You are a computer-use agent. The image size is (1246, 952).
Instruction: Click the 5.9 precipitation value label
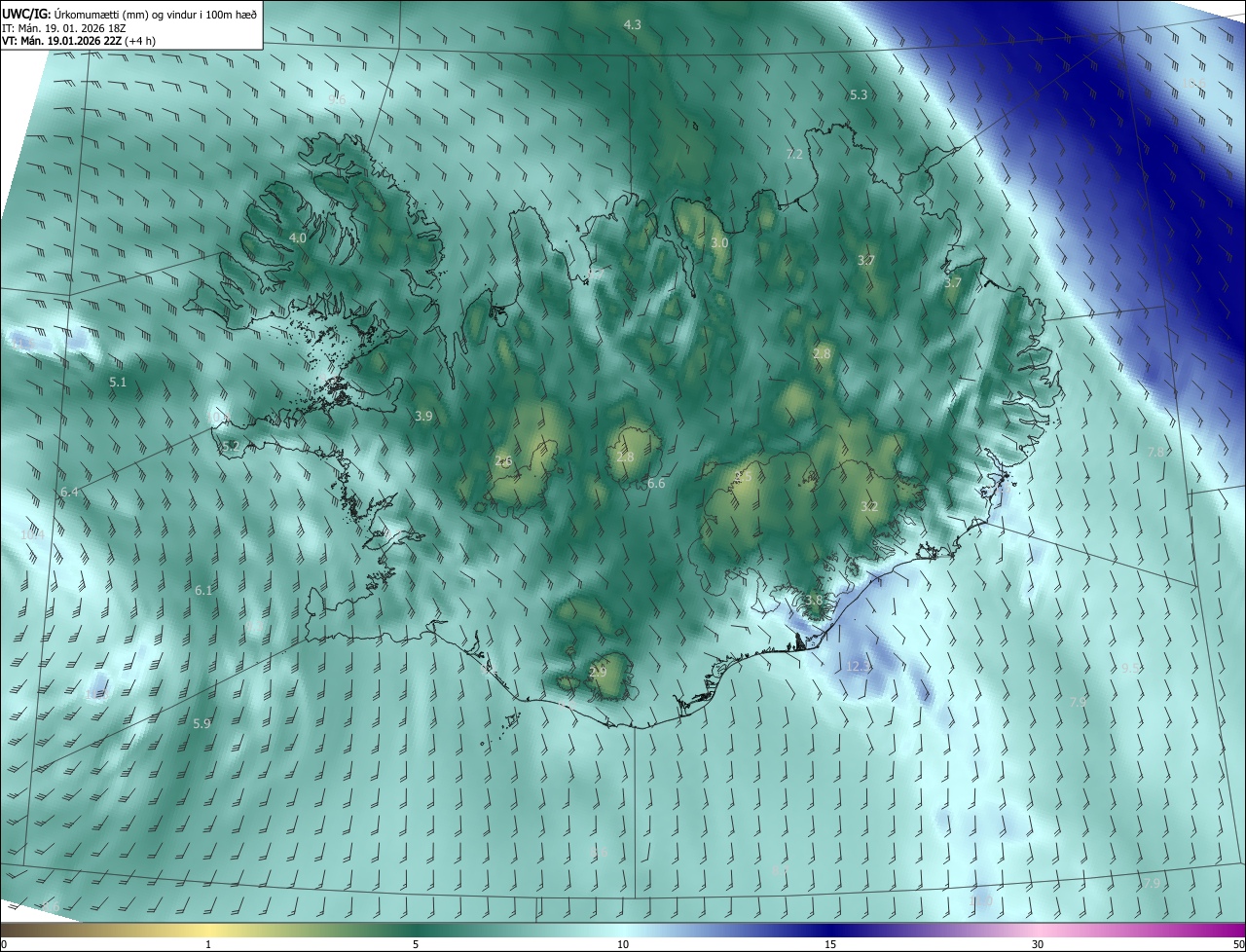[202, 724]
